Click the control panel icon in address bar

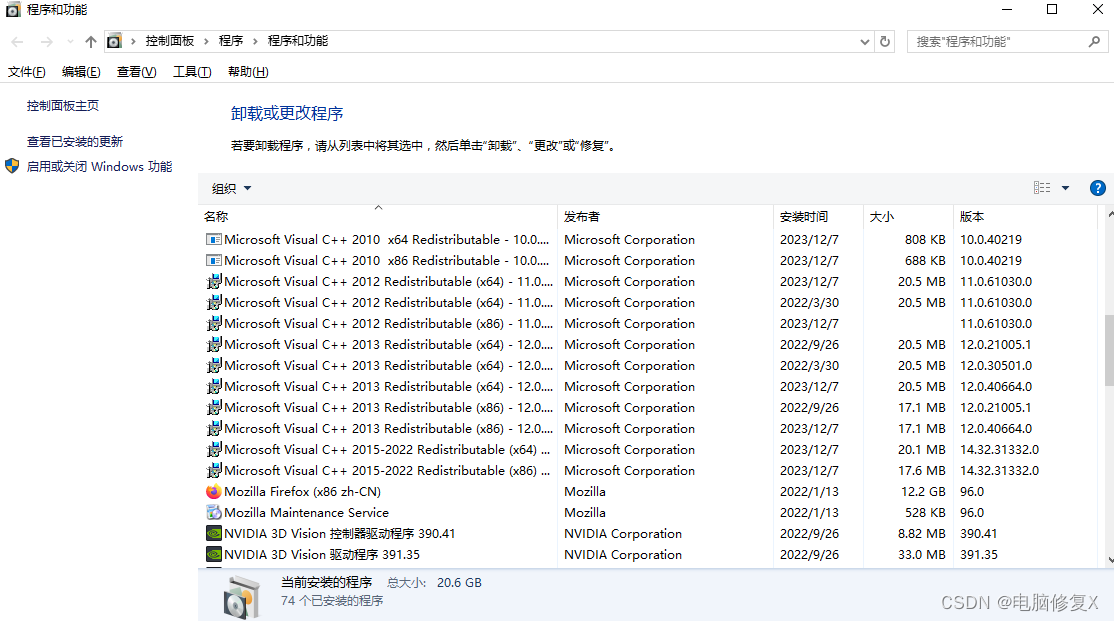(114, 41)
